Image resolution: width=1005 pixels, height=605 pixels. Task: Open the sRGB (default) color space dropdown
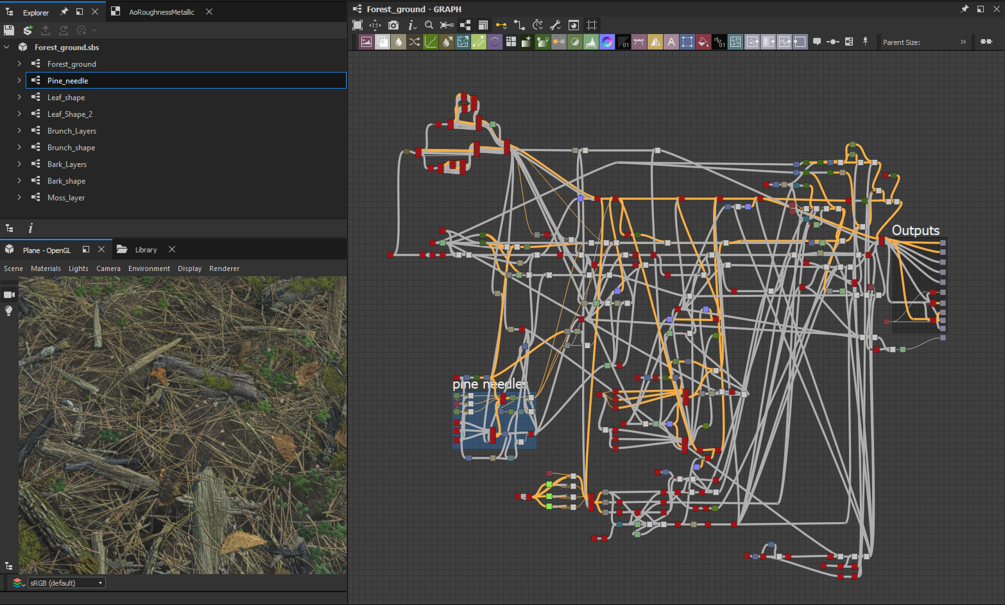point(66,583)
